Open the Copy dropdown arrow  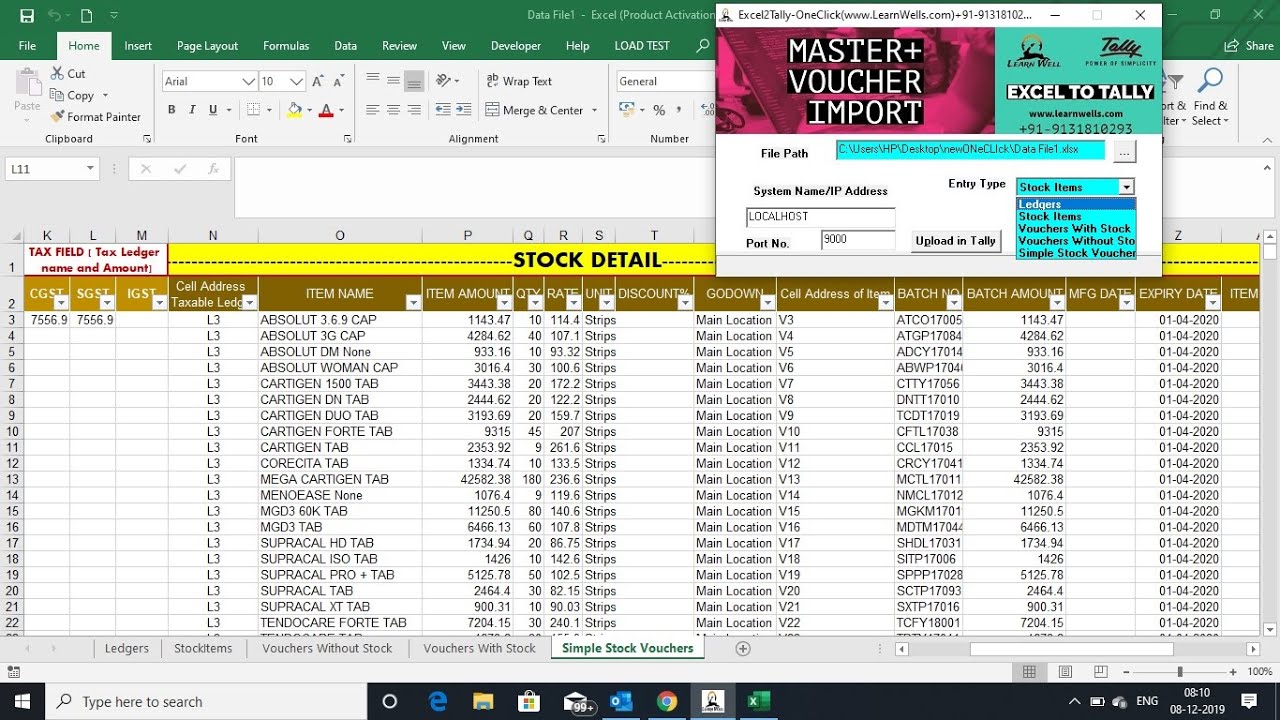tap(104, 96)
